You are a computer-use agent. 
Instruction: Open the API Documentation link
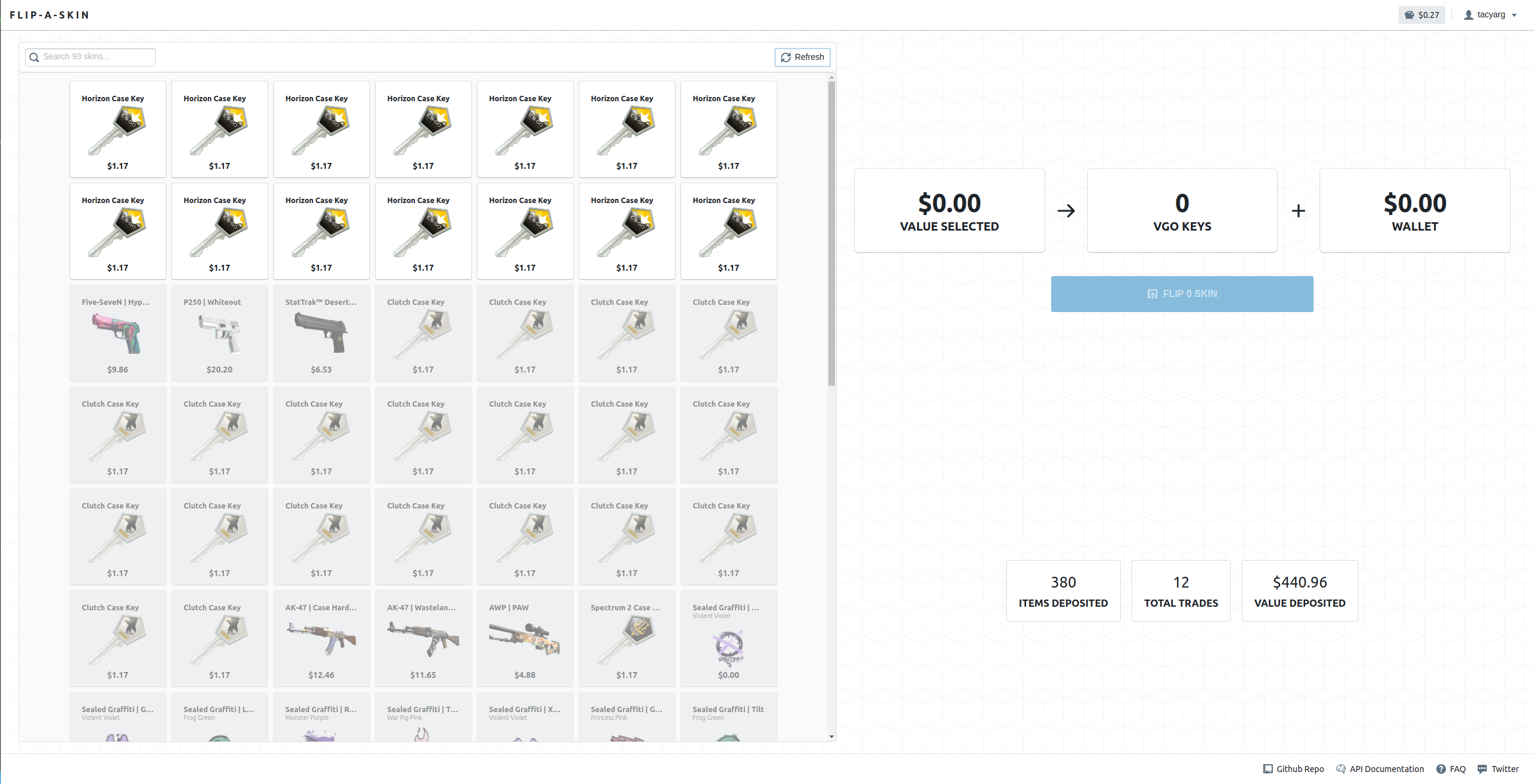pos(1380,769)
